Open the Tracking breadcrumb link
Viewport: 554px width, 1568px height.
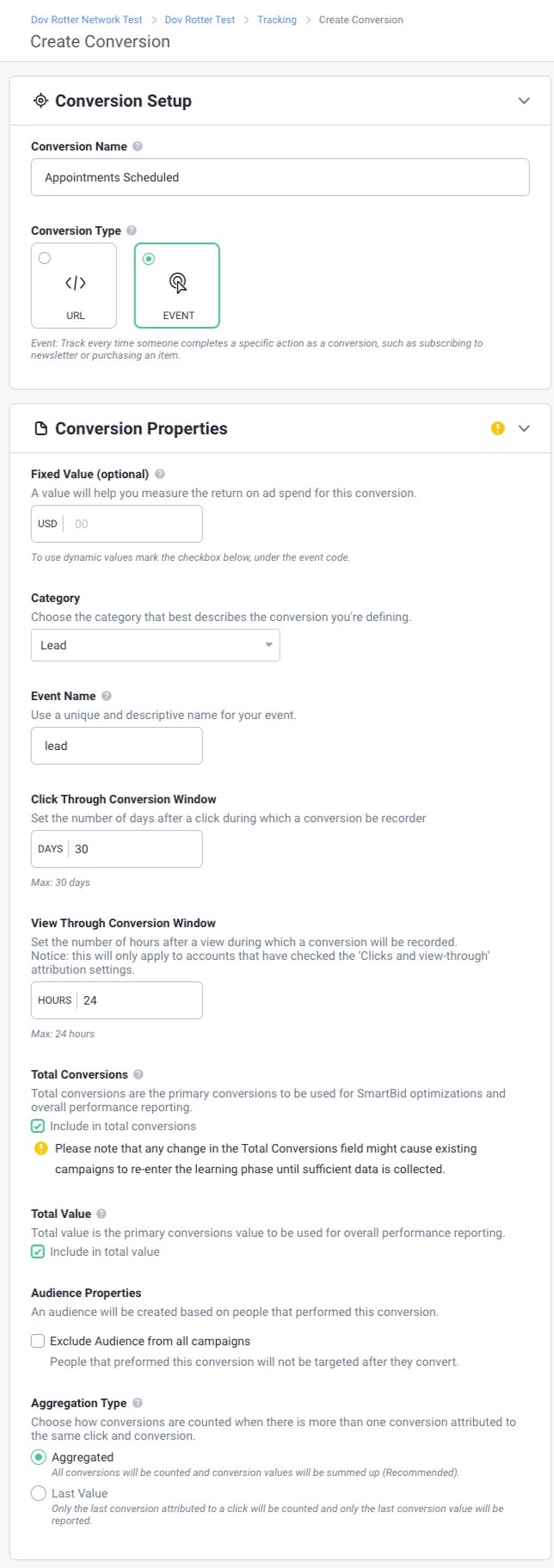[x=277, y=20]
